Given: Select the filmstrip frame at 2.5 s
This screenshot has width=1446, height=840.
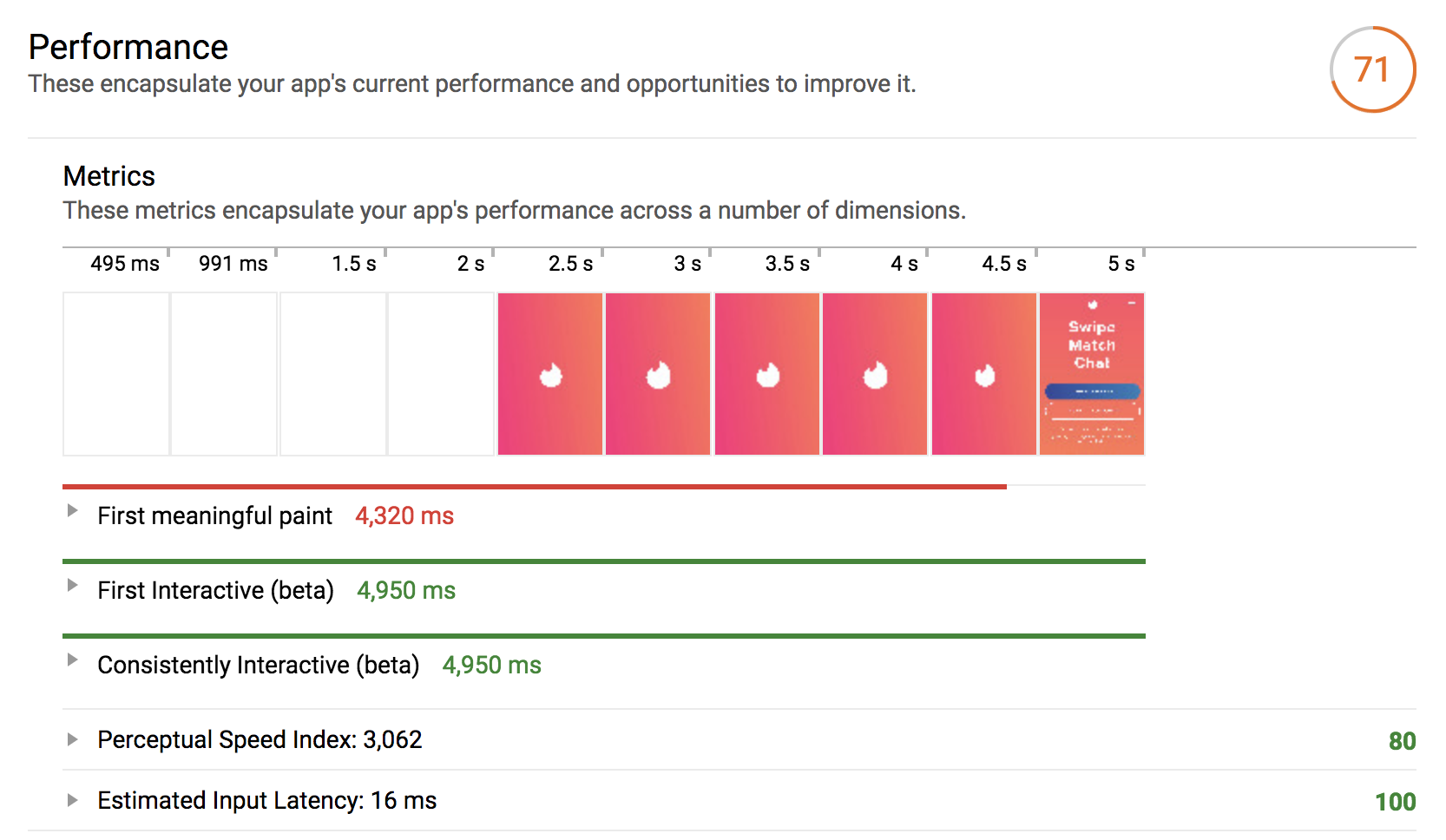Looking at the screenshot, I should coord(550,374).
